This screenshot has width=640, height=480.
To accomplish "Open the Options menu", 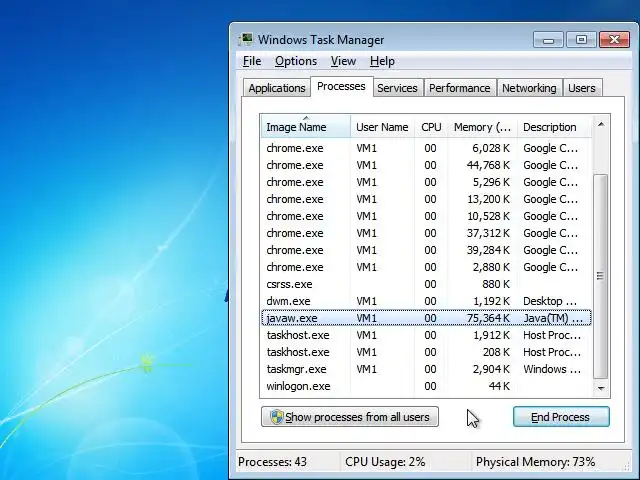I will click(x=296, y=61).
